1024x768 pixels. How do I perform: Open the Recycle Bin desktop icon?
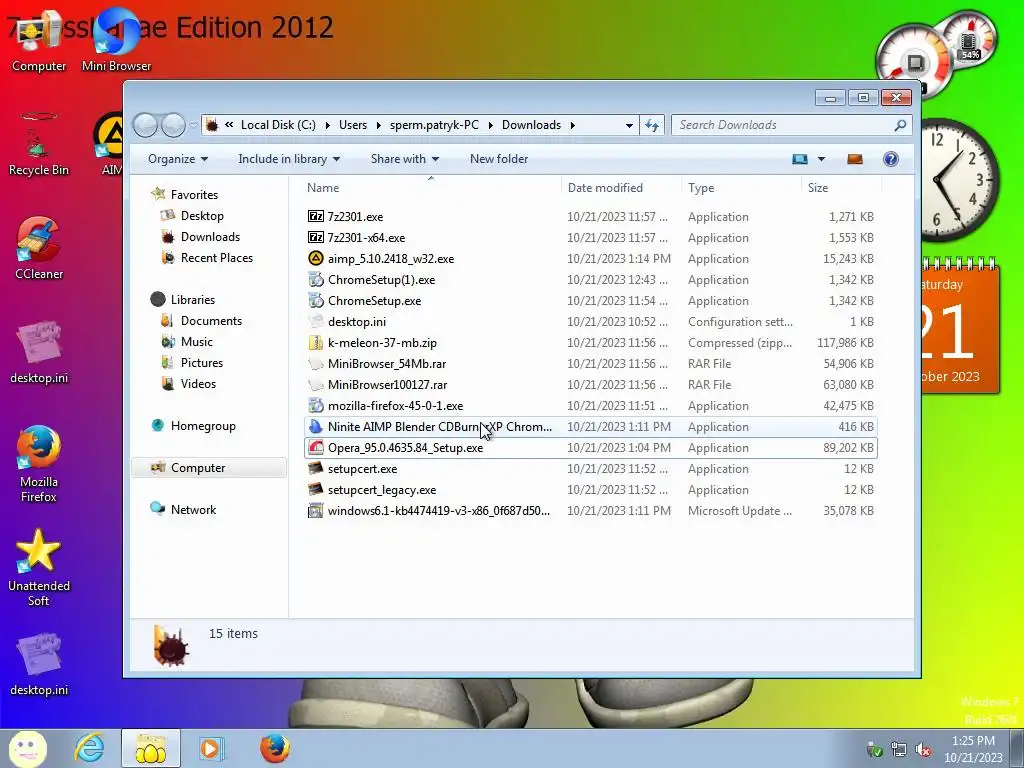pyautogui.click(x=39, y=144)
